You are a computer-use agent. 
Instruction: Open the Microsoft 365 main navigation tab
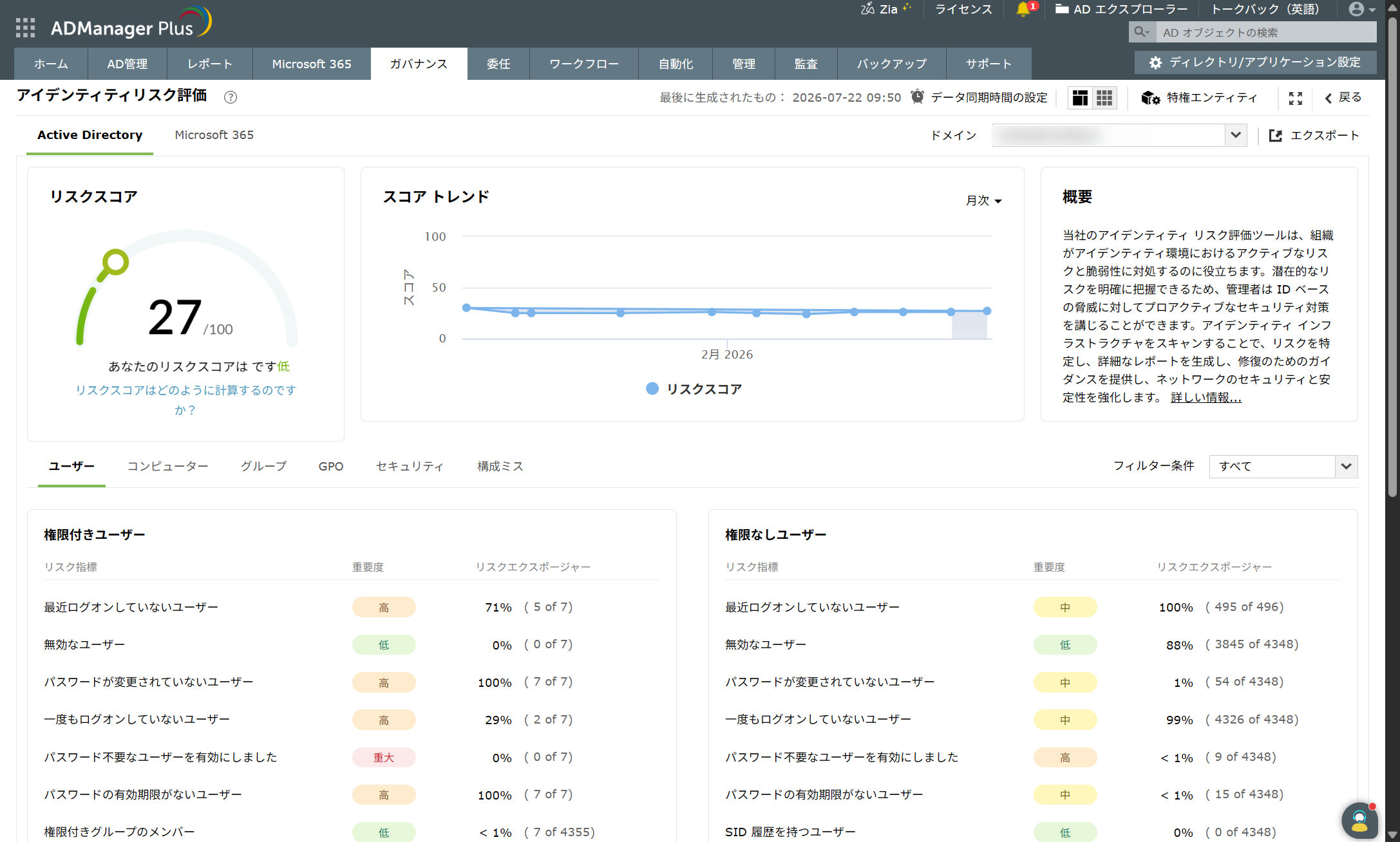coord(312,64)
